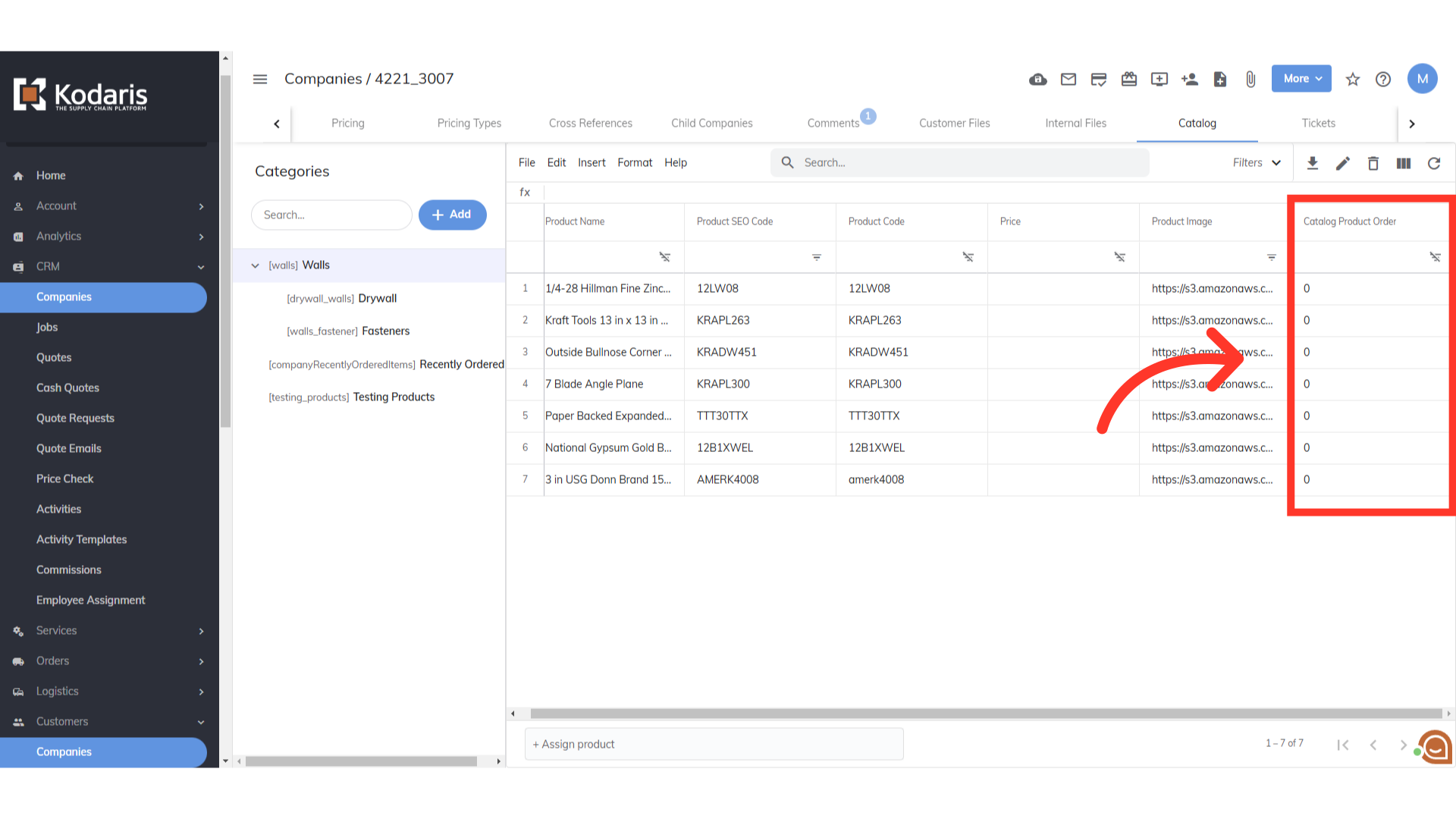
Task: Toggle the hamburger navigation menu
Action: click(260, 79)
